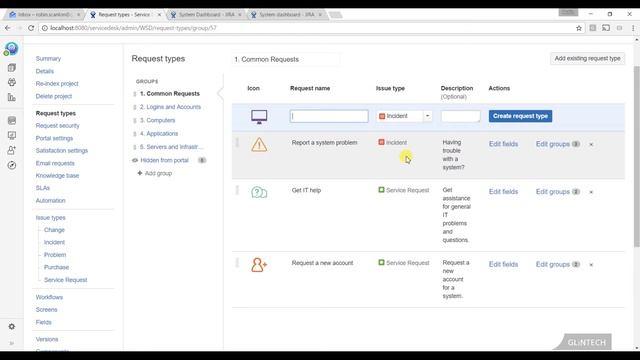Image resolution: width=640 pixels, height=360 pixels.
Task: Open Automation settings link
Action: tap(51, 201)
